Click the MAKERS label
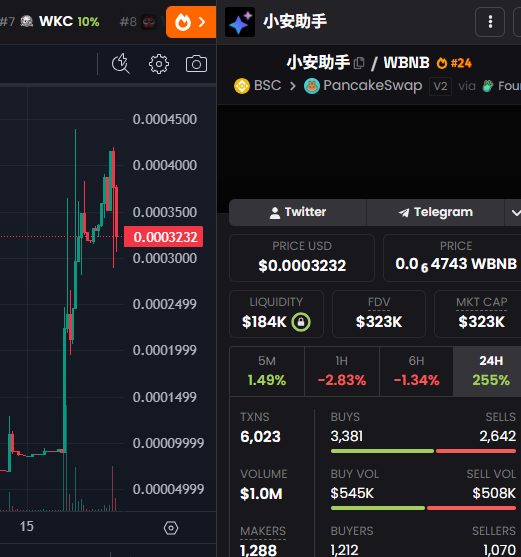This screenshot has width=521, height=557. click(263, 531)
